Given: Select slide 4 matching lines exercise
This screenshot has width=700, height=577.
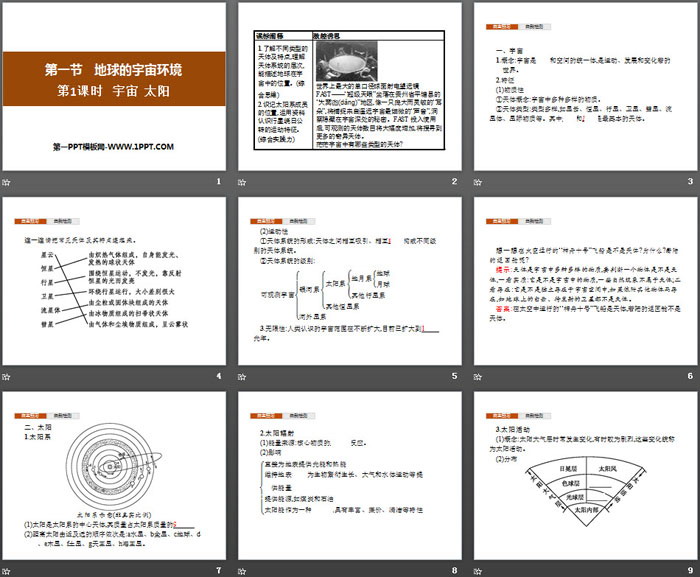Looking at the screenshot, I should click(114, 281).
